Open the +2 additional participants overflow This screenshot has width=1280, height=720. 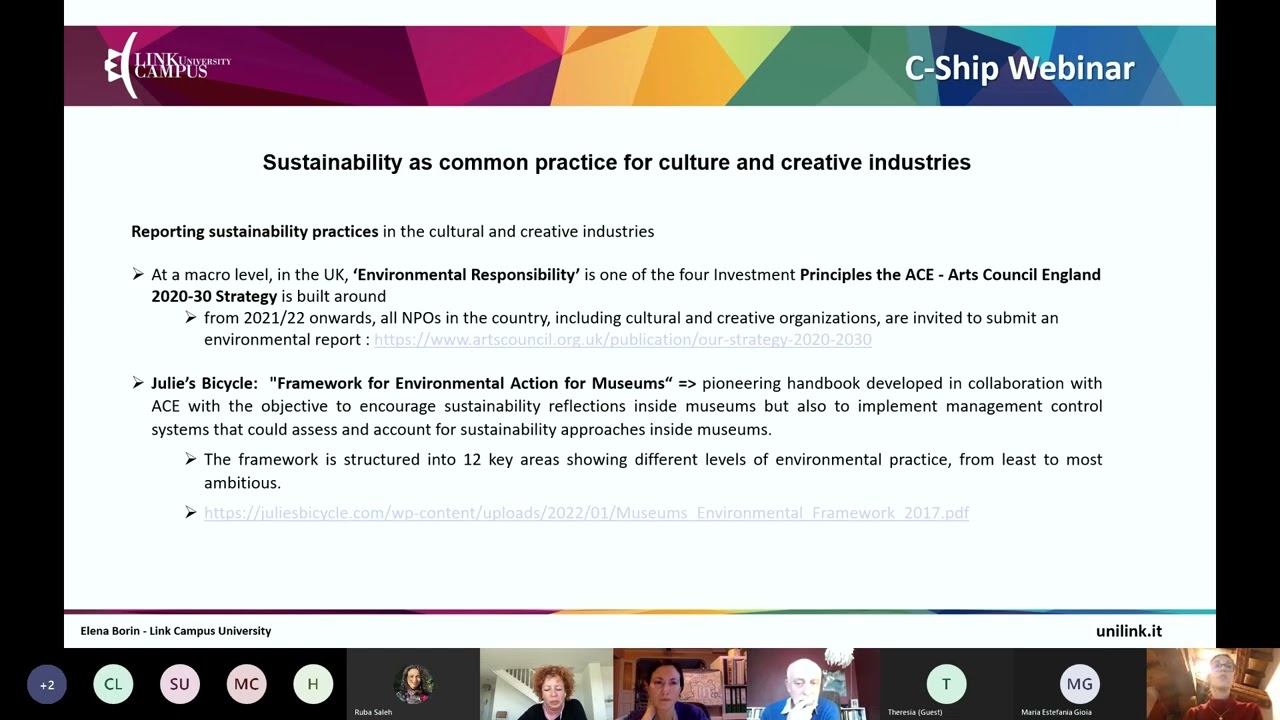tap(47, 684)
